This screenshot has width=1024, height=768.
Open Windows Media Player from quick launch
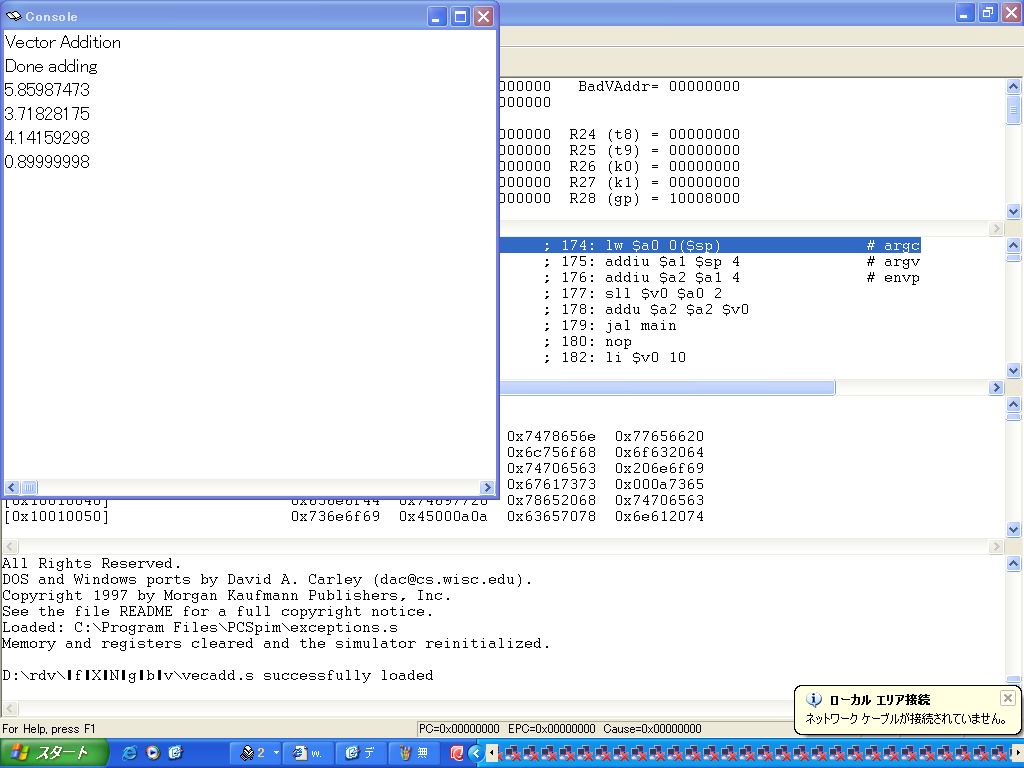pyautogui.click(x=152, y=753)
